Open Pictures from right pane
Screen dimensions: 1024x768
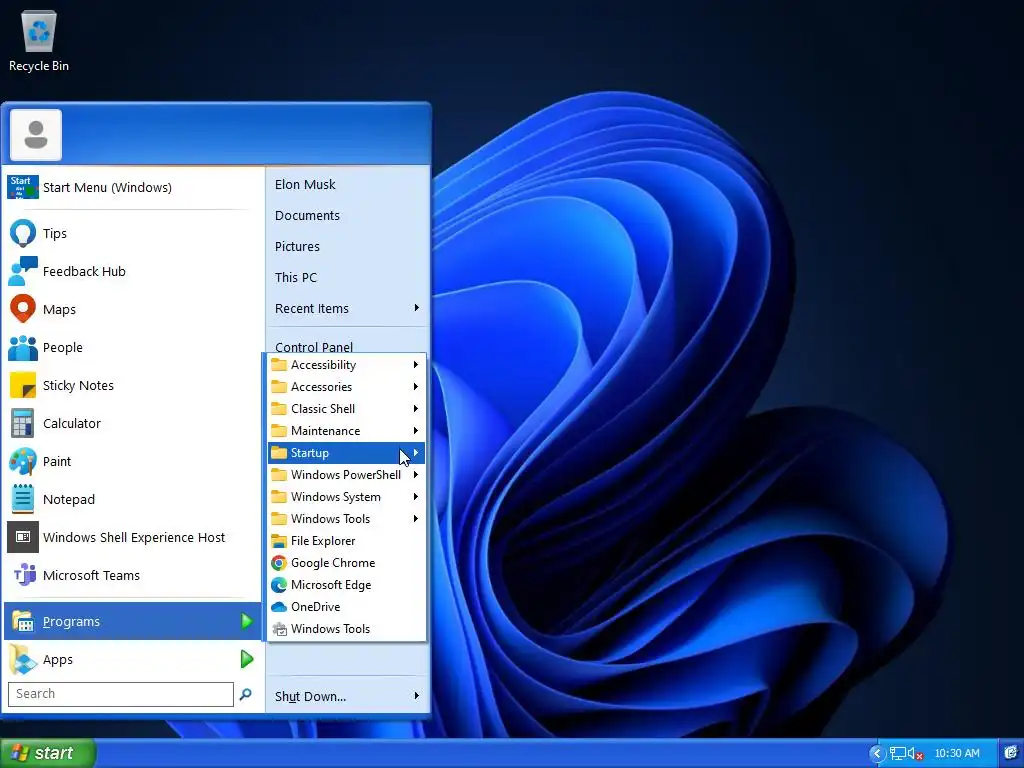tap(297, 246)
